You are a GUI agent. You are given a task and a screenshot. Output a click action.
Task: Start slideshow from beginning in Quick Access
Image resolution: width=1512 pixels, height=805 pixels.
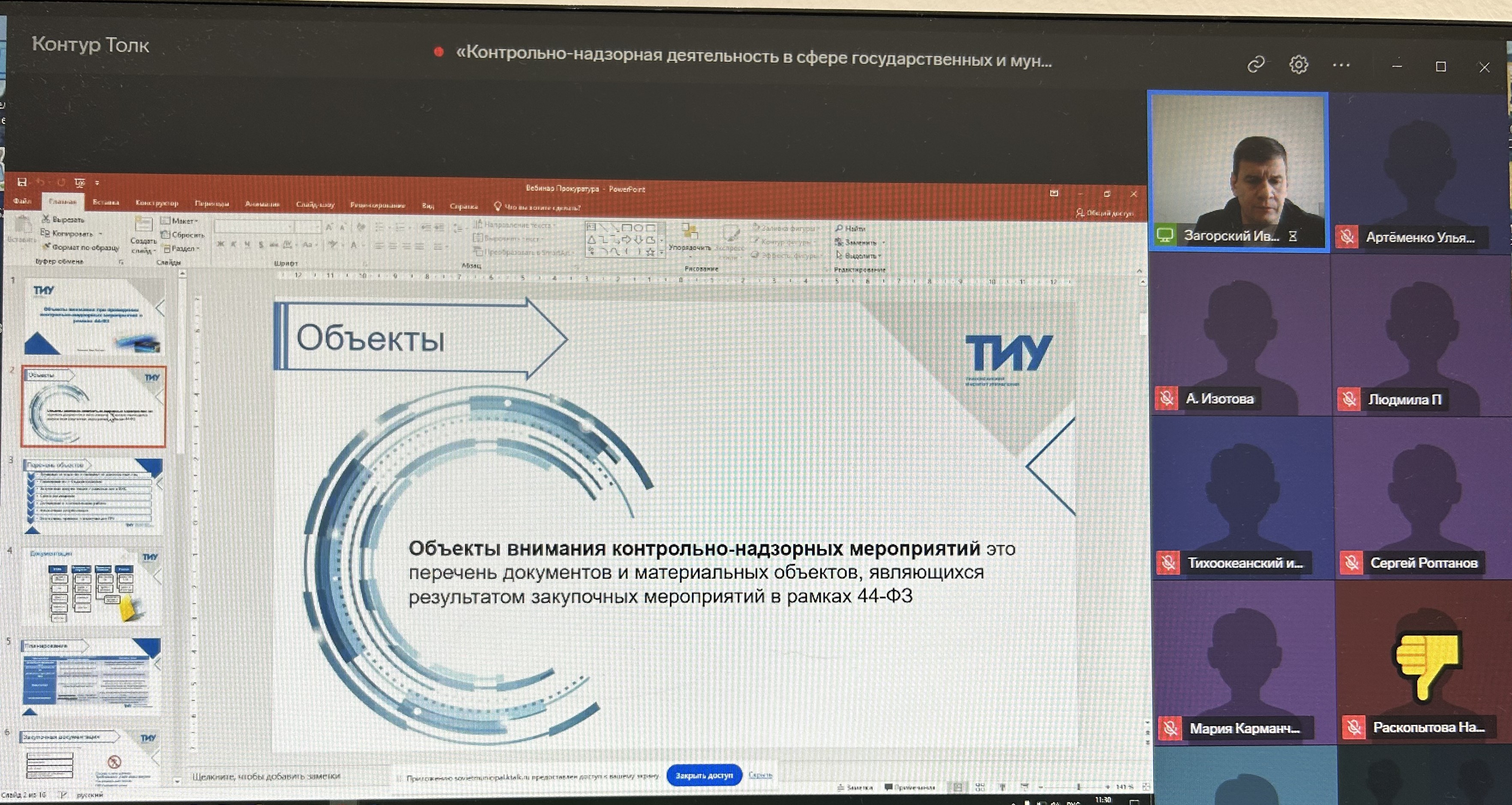[80, 183]
